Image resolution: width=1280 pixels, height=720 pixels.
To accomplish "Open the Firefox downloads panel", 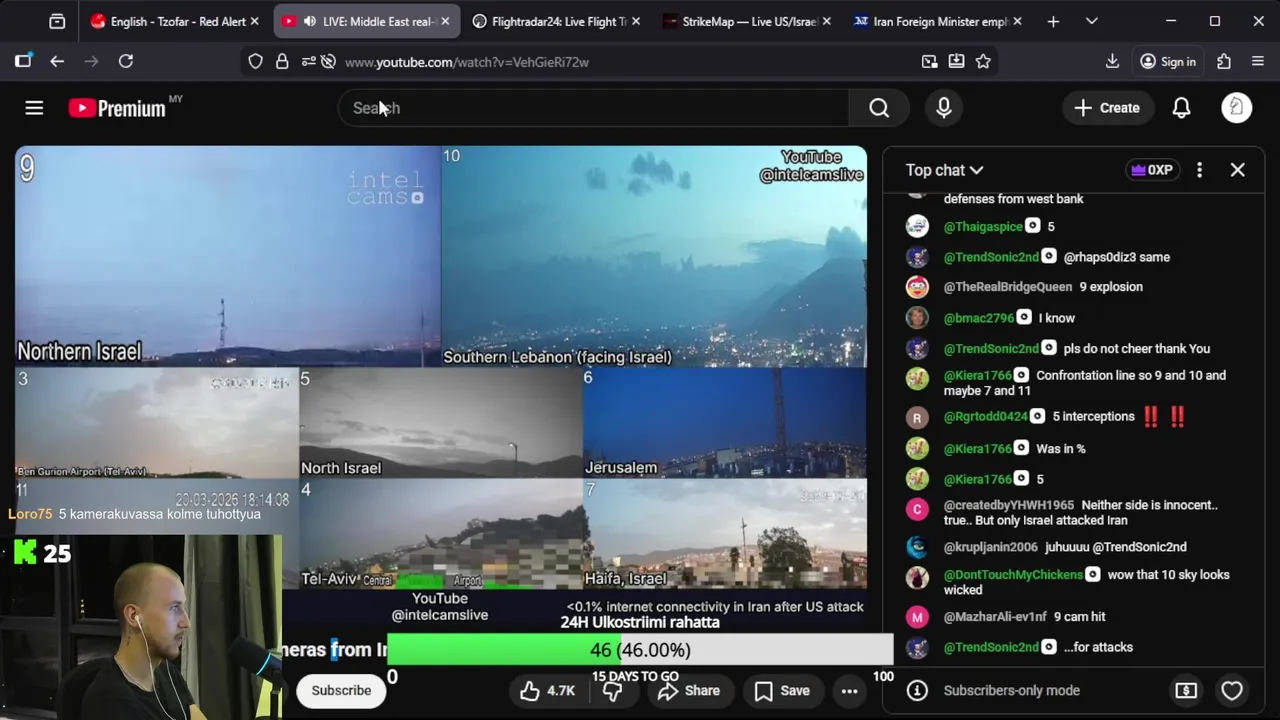I will (1112, 61).
